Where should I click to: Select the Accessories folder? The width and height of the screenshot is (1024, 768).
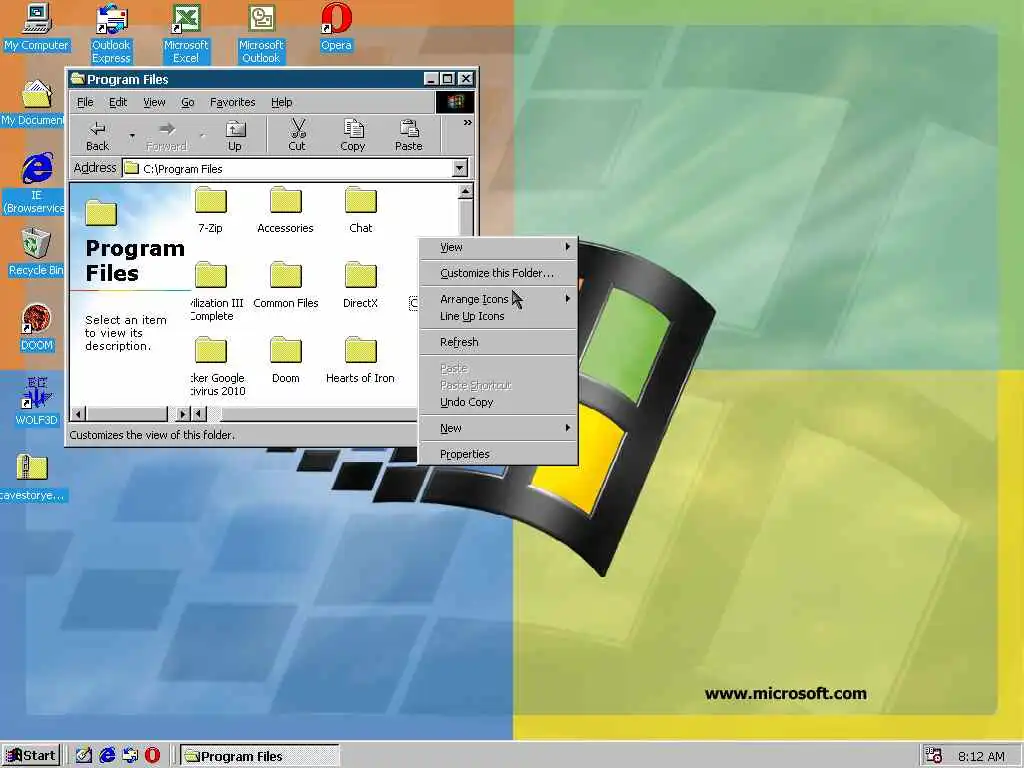click(285, 210)
